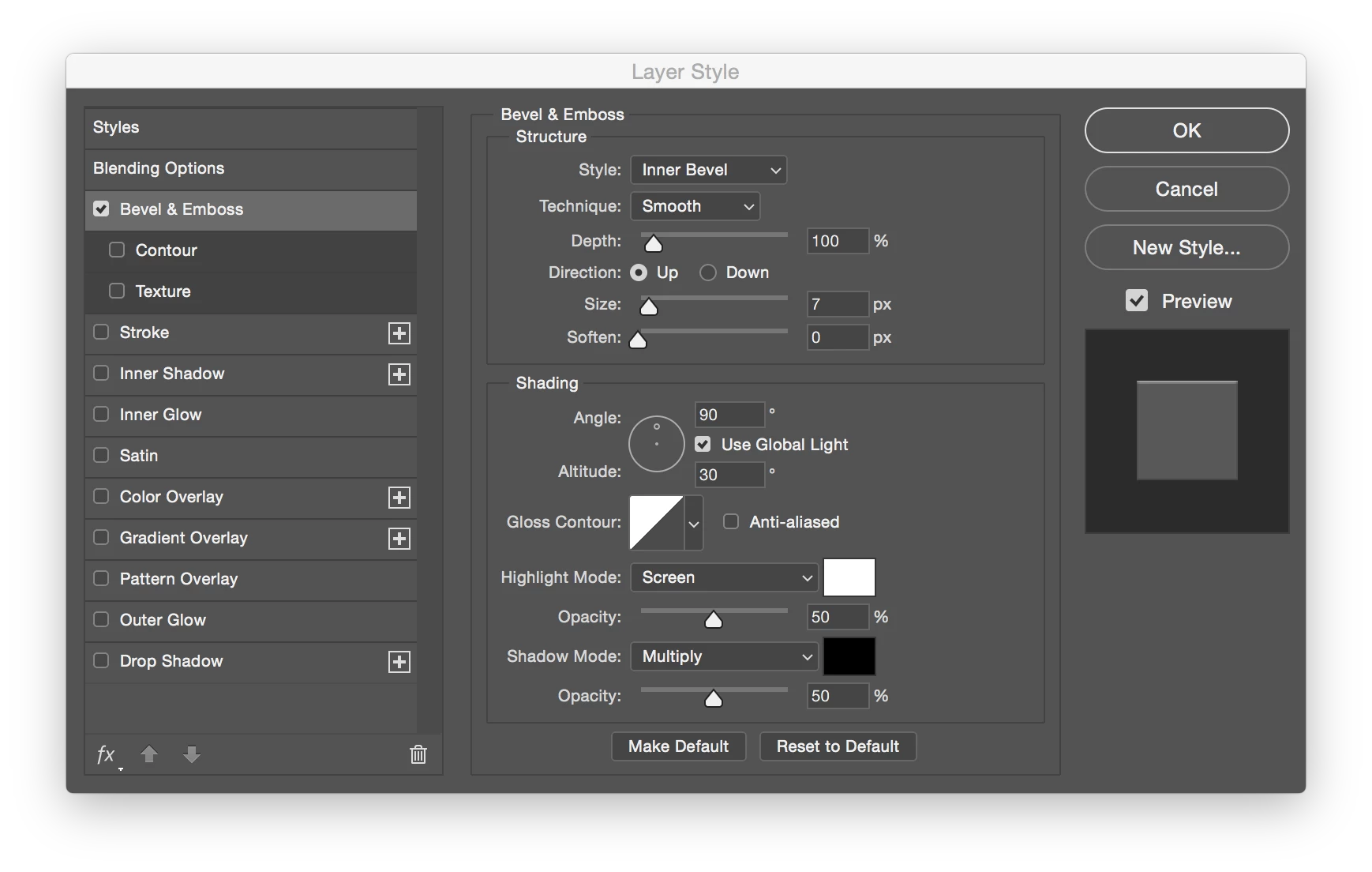Add another Inner Shadow with plus icon
The image size is (1372, 872).
coord(399,374)
